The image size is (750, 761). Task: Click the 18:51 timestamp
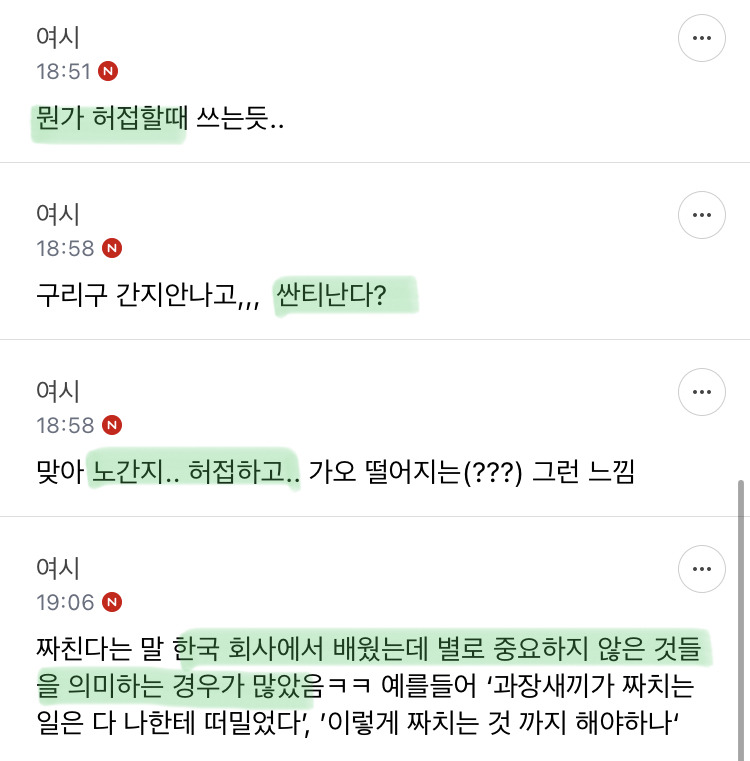64,71
